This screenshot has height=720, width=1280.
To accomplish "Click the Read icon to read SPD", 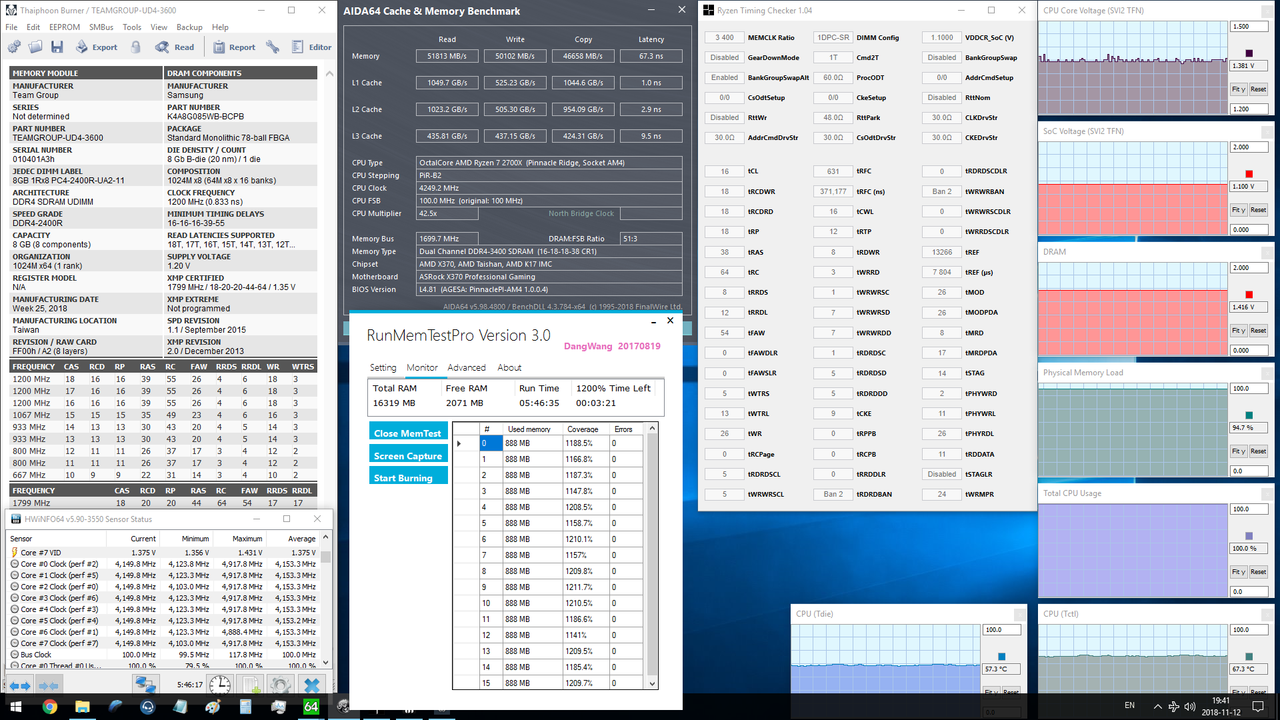I will pyautogui.click(x=161, y=47).
